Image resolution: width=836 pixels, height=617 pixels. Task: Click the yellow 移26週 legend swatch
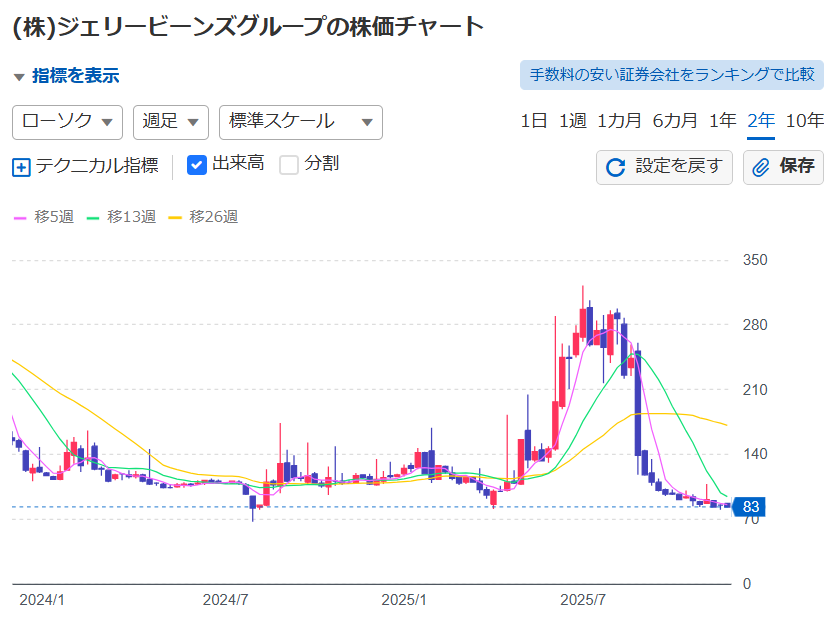click(x=176, y=217)
